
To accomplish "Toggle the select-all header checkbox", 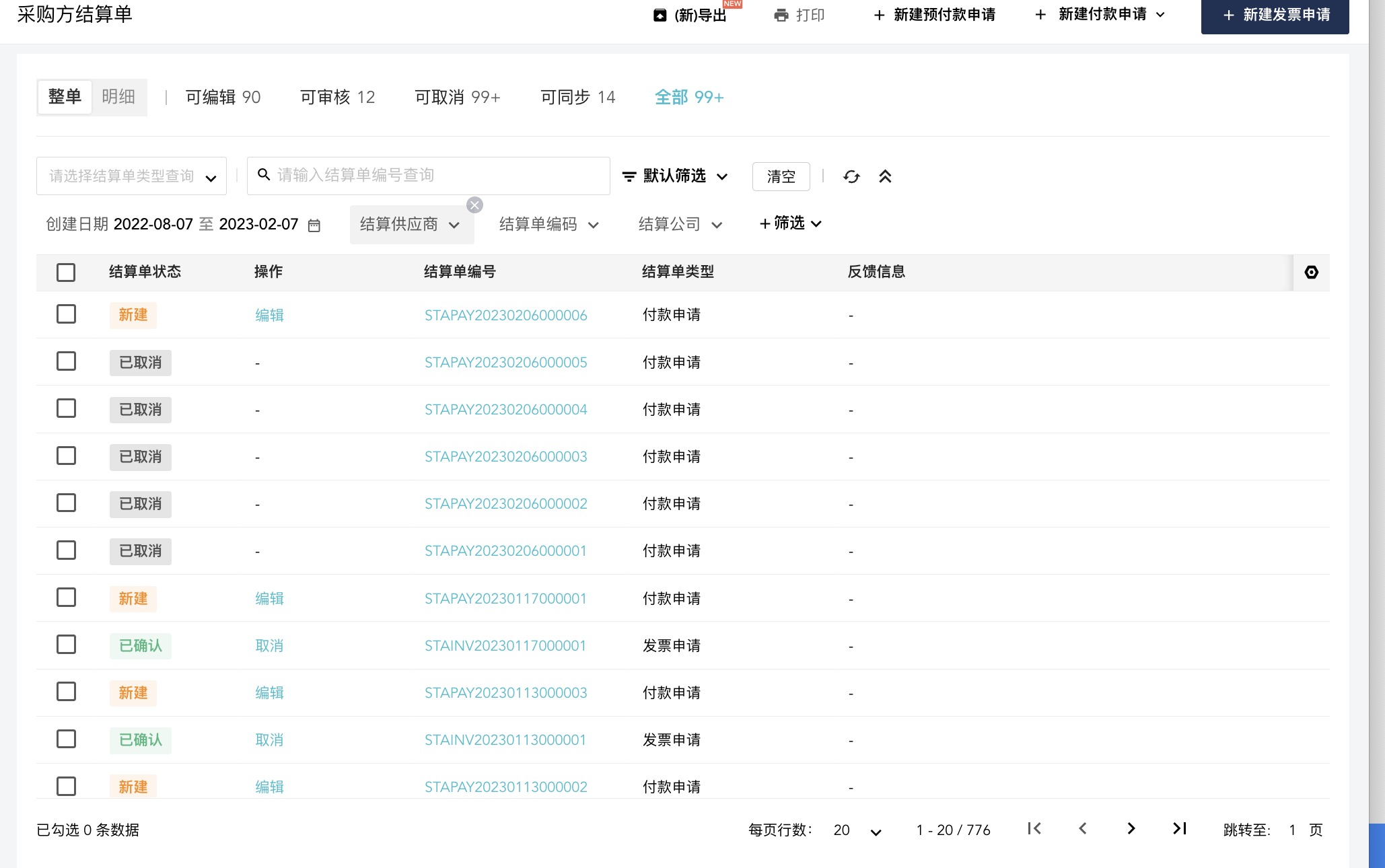I will 66,273.
